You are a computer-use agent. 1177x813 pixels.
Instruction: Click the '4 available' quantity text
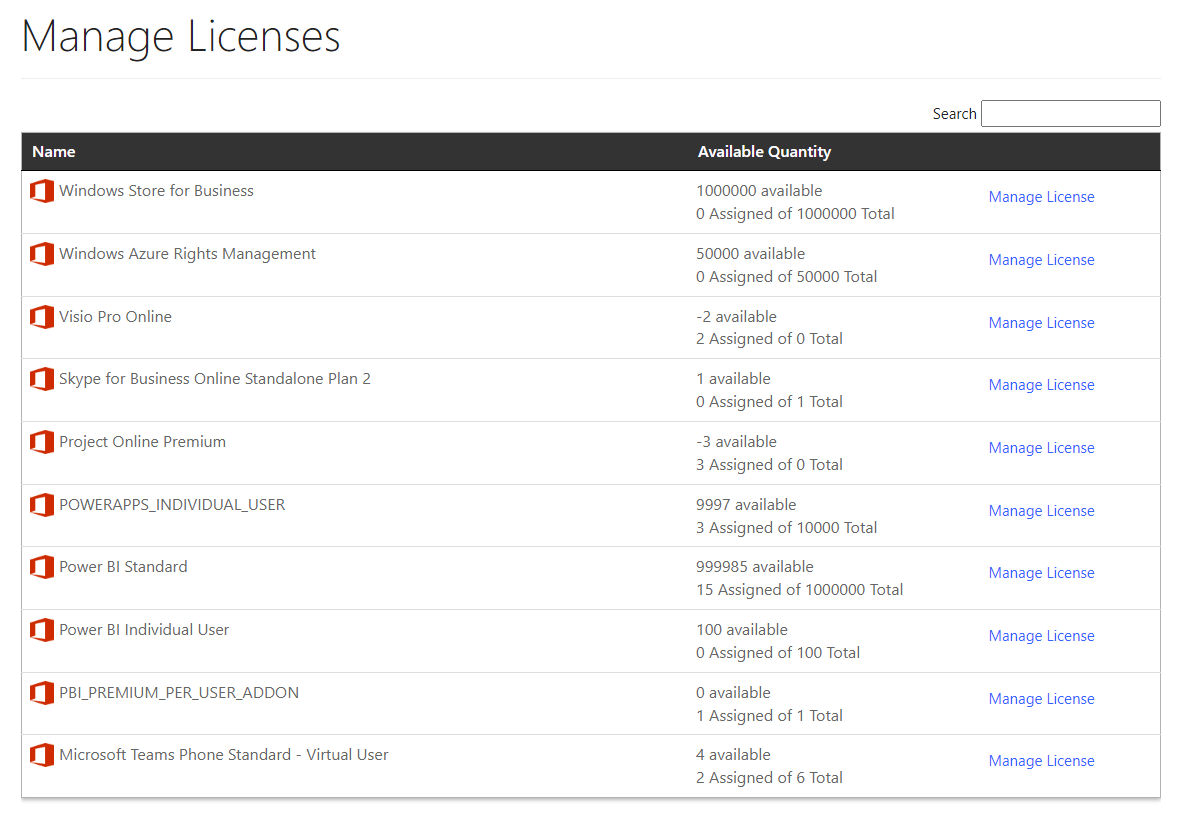pos(733,754)
